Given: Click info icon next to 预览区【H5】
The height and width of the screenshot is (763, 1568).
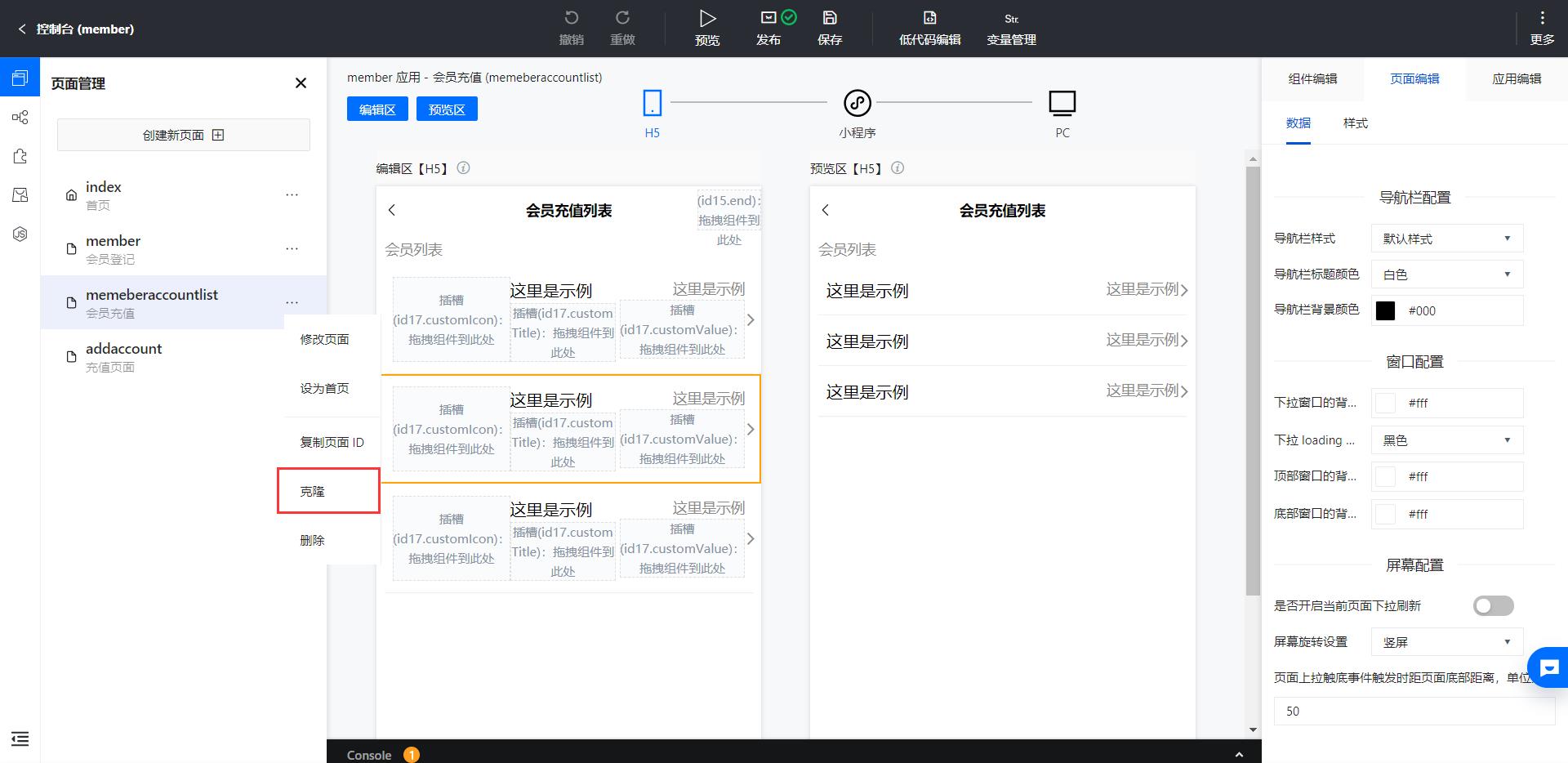Looking at the screenshot, I should (x=898, y=168).
